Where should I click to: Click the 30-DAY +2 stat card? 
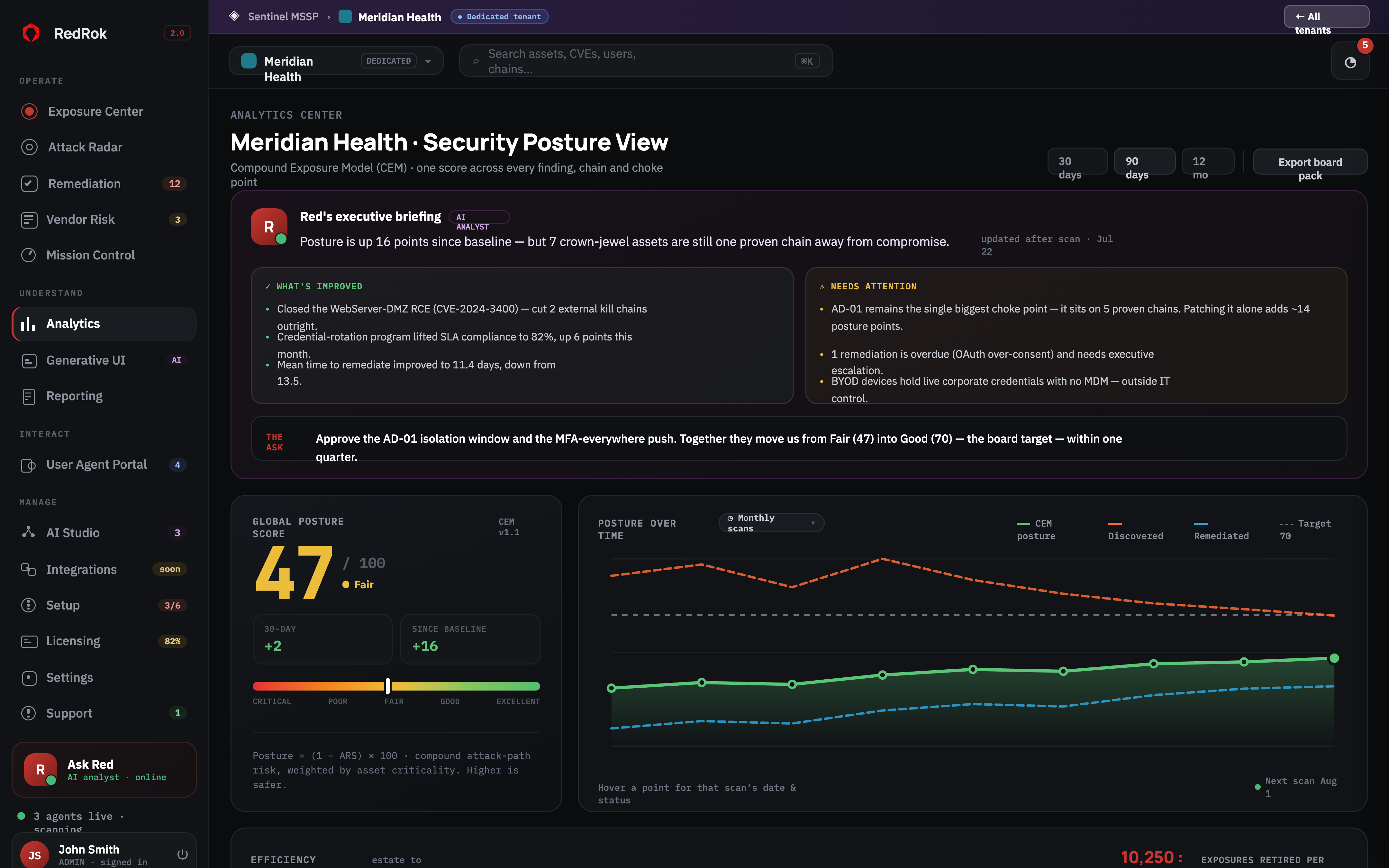tap(322, 639)
